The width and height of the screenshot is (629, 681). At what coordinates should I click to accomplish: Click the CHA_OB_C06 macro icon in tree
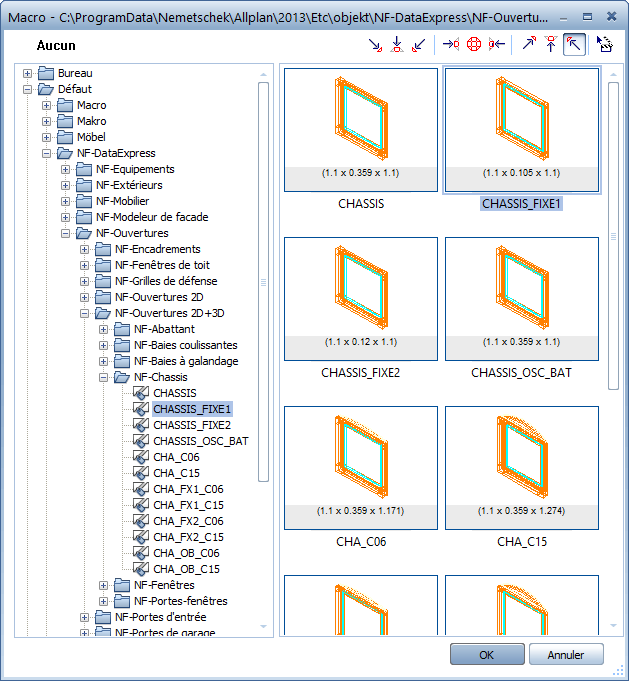pyautogui.click(x=141, y=553)
